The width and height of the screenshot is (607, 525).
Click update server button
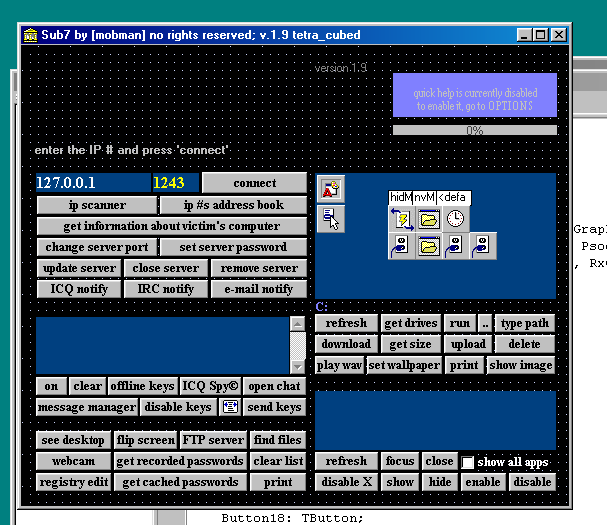(79, 268)
